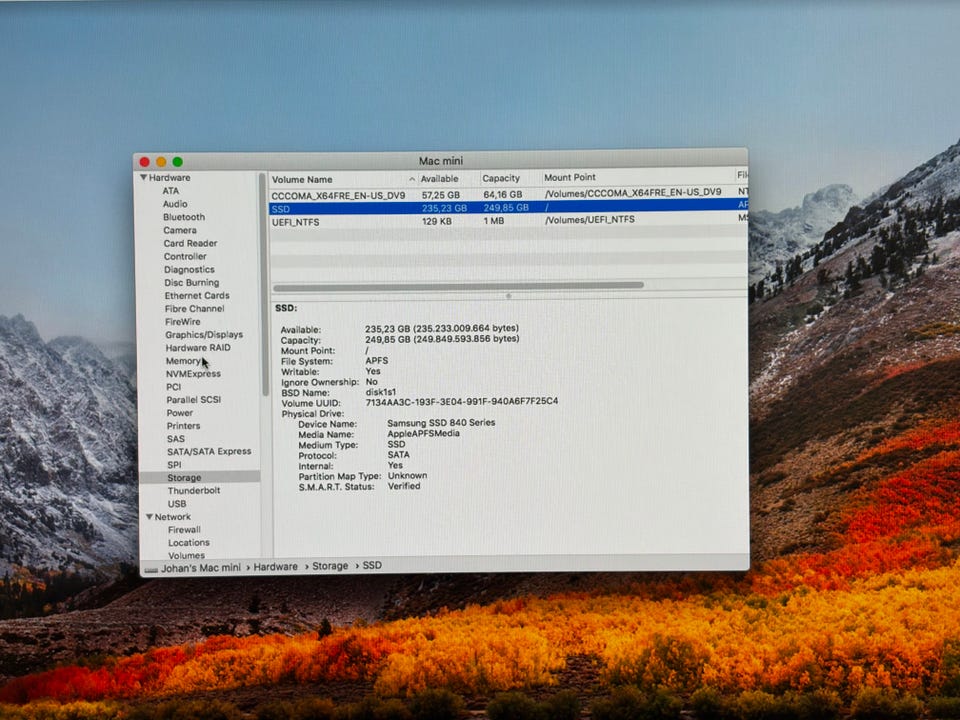Image resolution: width=960 pixels, height=720 pixels.
Task: Click the sort arrow in Volume Name header
Action: [x=411, y=179]
